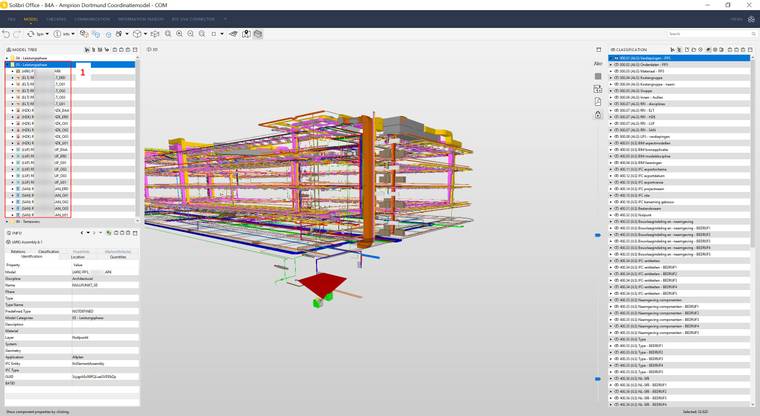Select the IFC exportschema classification row

tap(680, 169)
